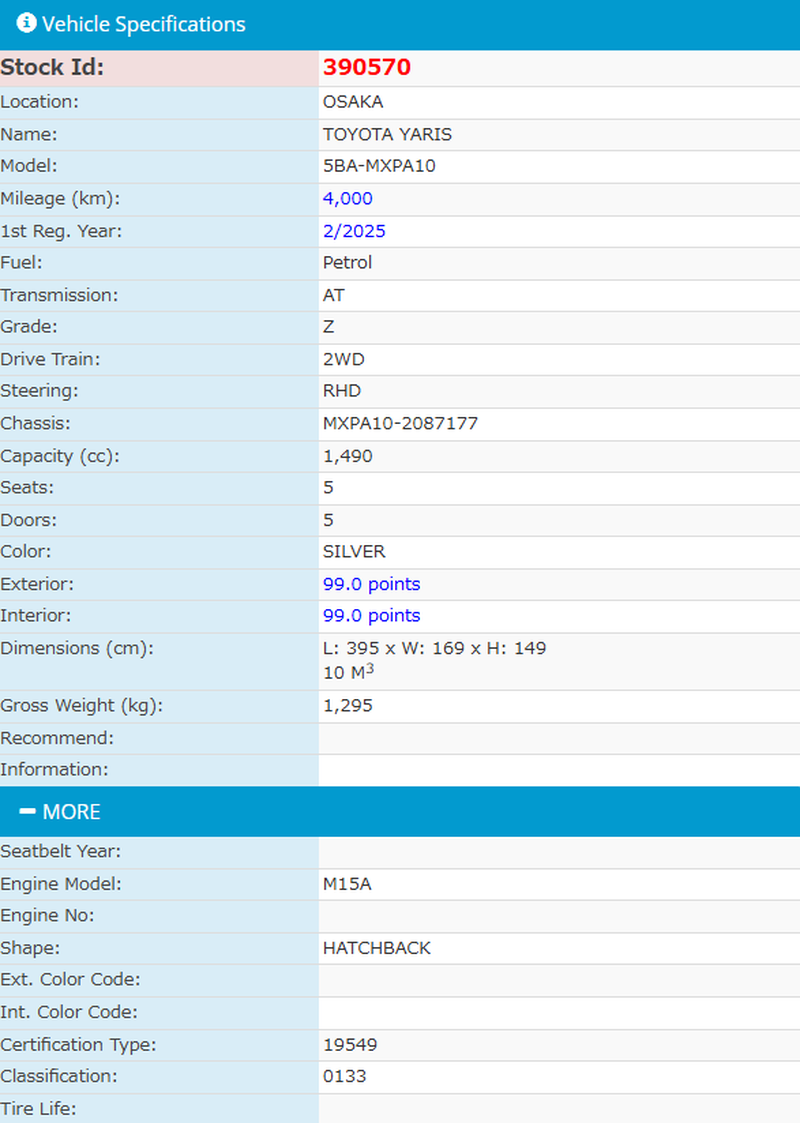
Task: Click the transmission value AT
Action: (334, 295)
